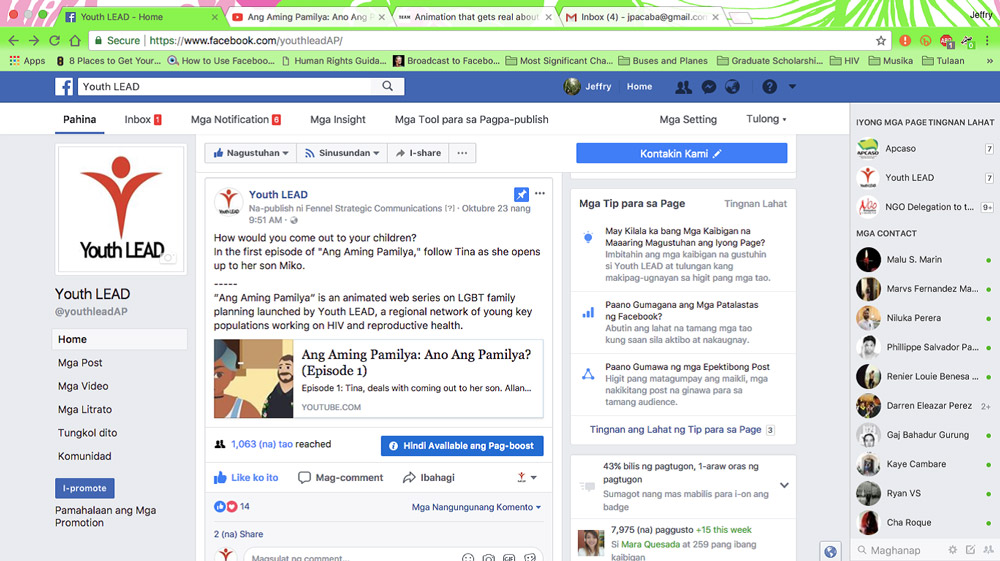Click the create group icon in chat bar
This screenshot has height=561, width=1000.
pyautogui.click(x=988, y=550)
